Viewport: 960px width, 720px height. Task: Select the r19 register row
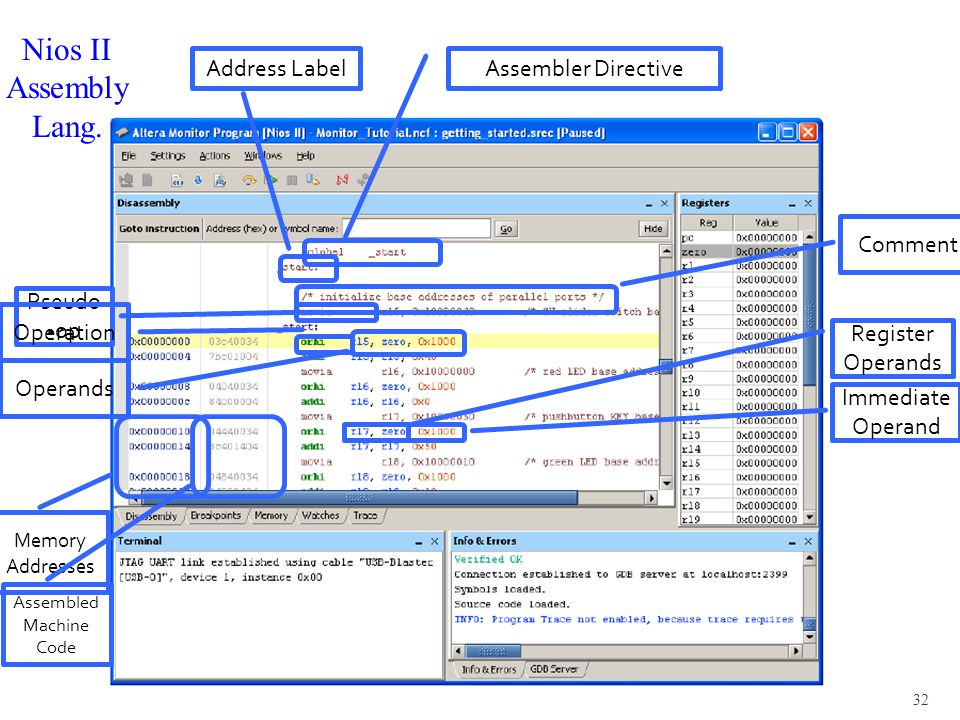(740, 519)
